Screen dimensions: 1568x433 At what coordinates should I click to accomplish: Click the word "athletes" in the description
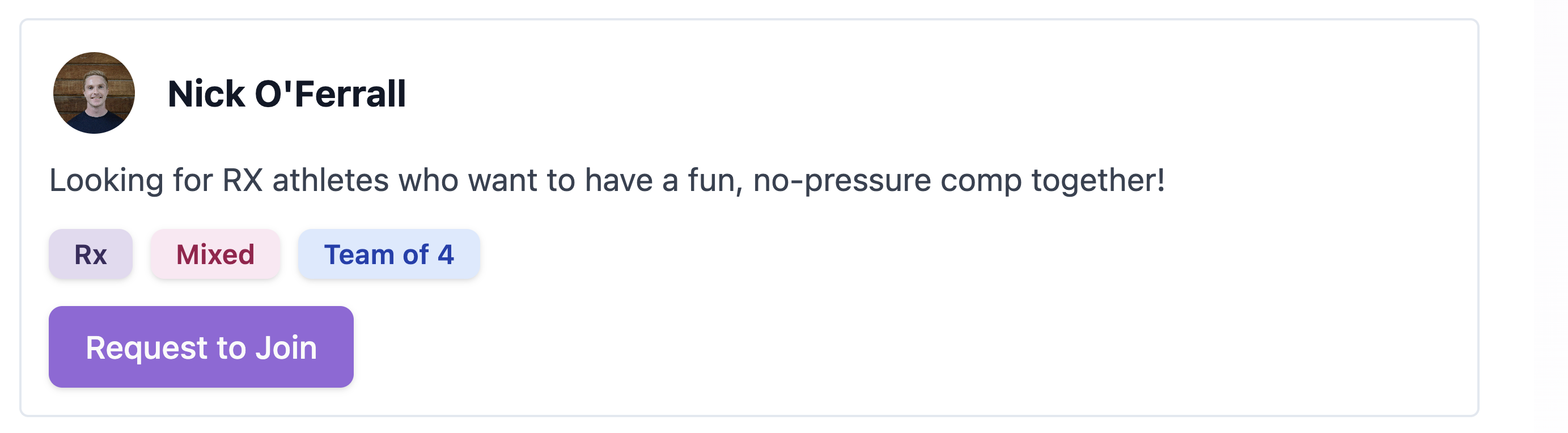pyautogui.click(x=330, y=181)
